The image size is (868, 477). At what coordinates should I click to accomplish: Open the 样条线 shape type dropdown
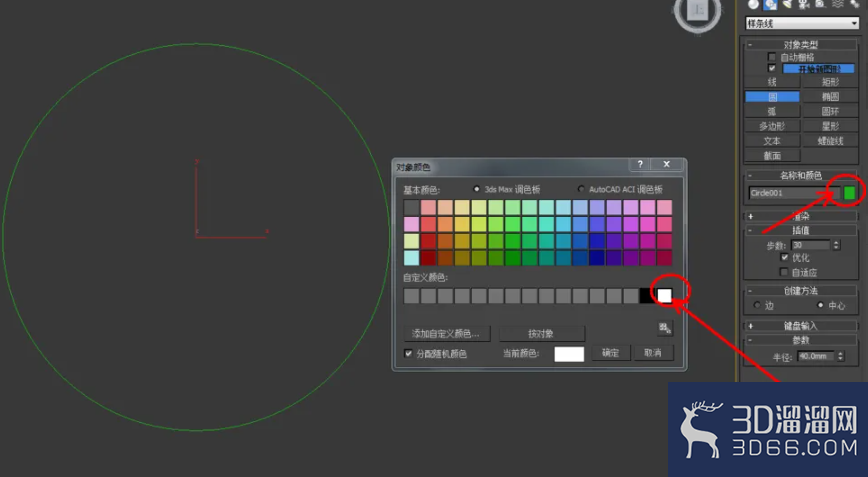(x=802, y=23)
